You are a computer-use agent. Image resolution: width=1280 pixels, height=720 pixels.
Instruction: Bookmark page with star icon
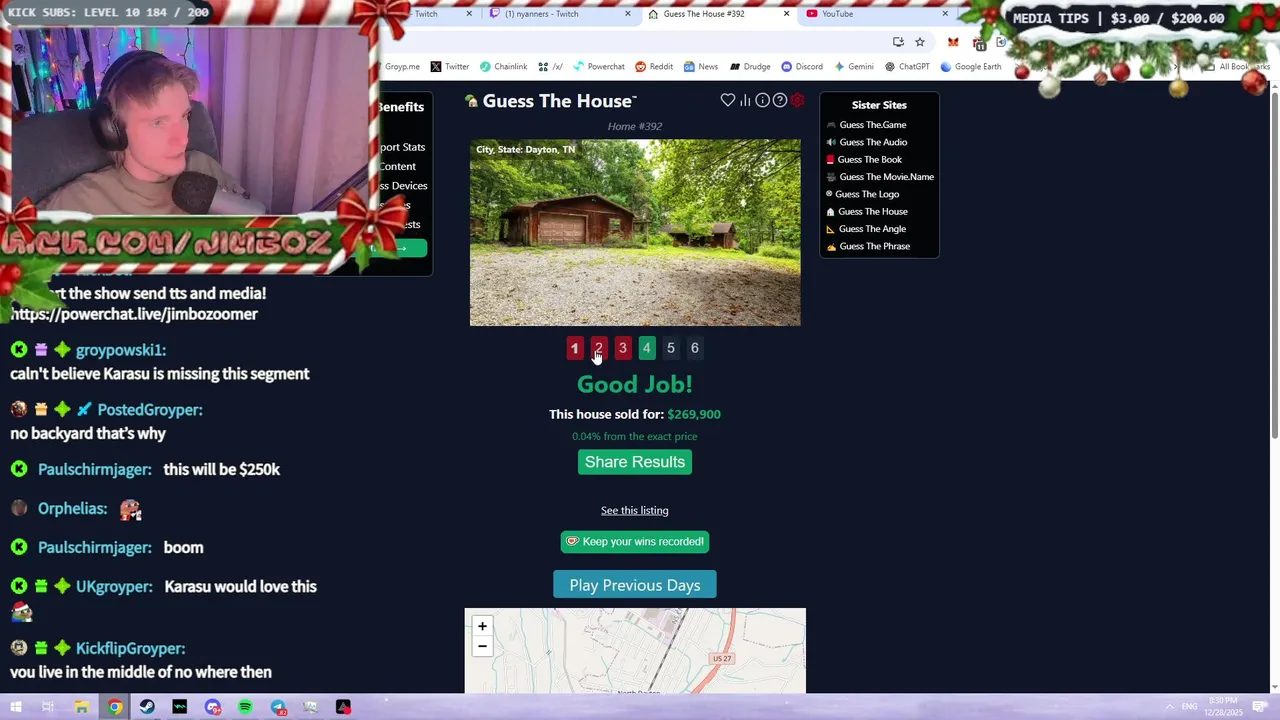pos(920,42)
